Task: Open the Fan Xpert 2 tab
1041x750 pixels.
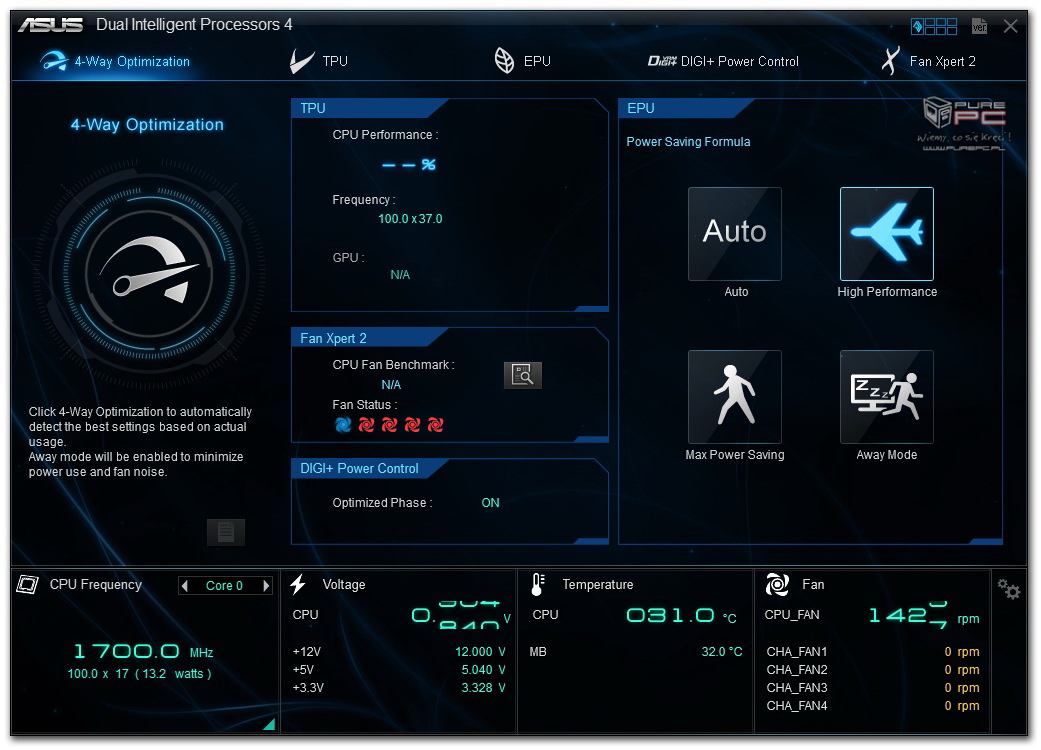Action: 928,61
